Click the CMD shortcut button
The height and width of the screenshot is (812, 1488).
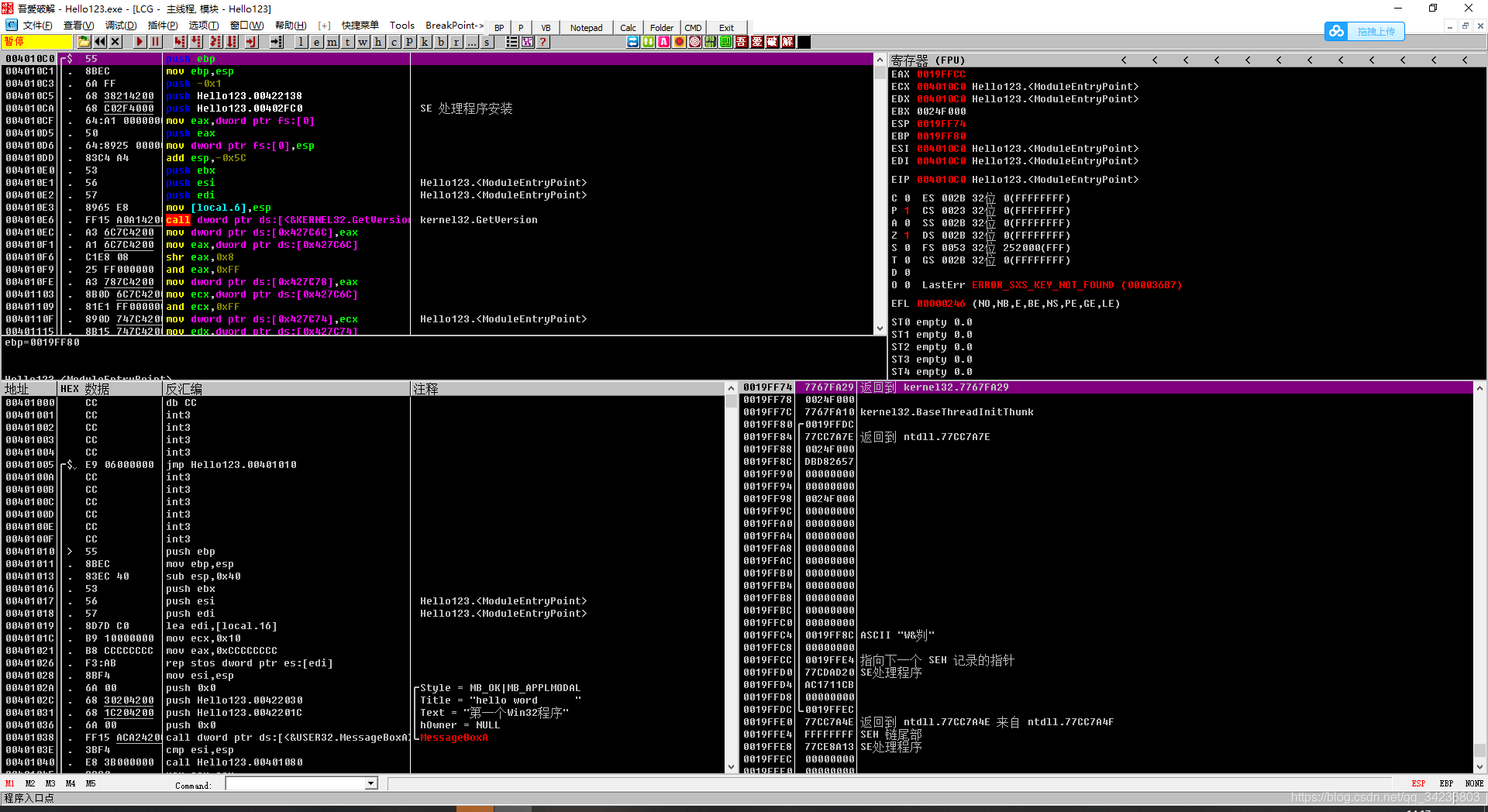click(693, 27)
